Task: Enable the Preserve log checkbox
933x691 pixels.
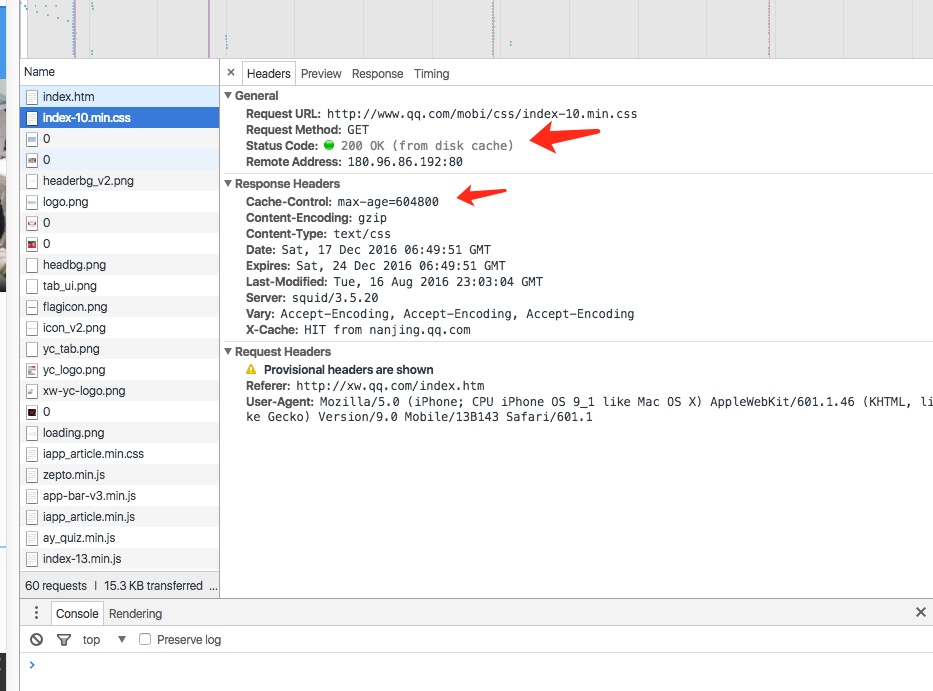Action: [x=145, y=640]
